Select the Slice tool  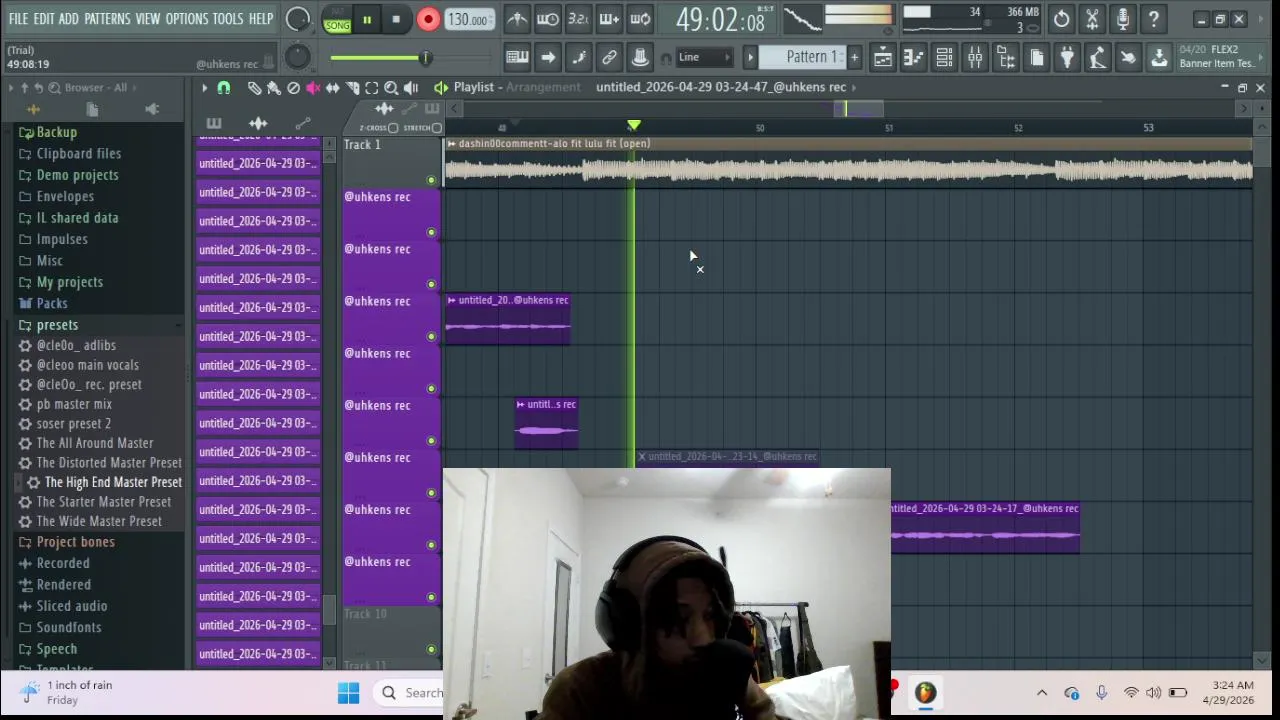352,88
